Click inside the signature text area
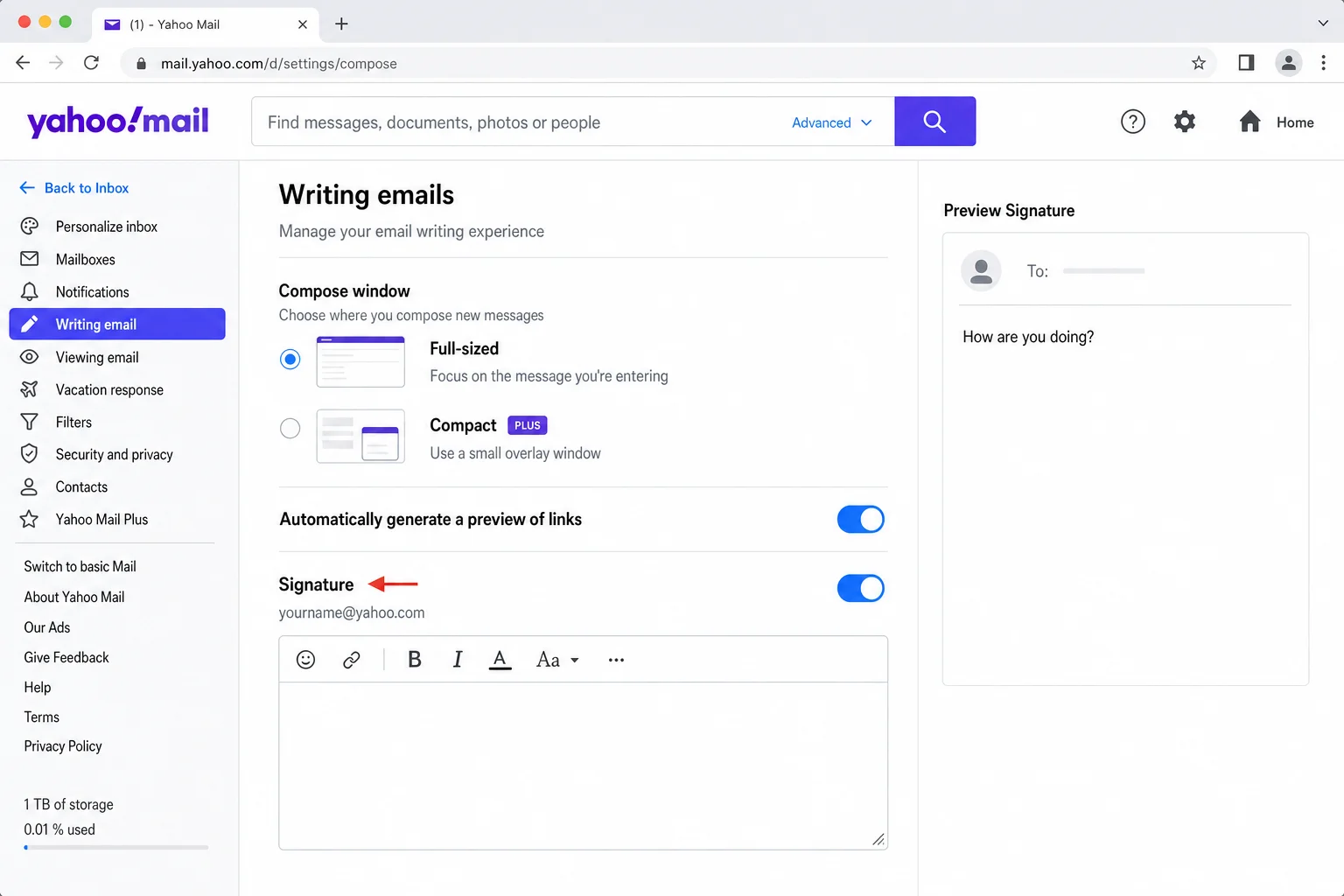 coord(583,766)
